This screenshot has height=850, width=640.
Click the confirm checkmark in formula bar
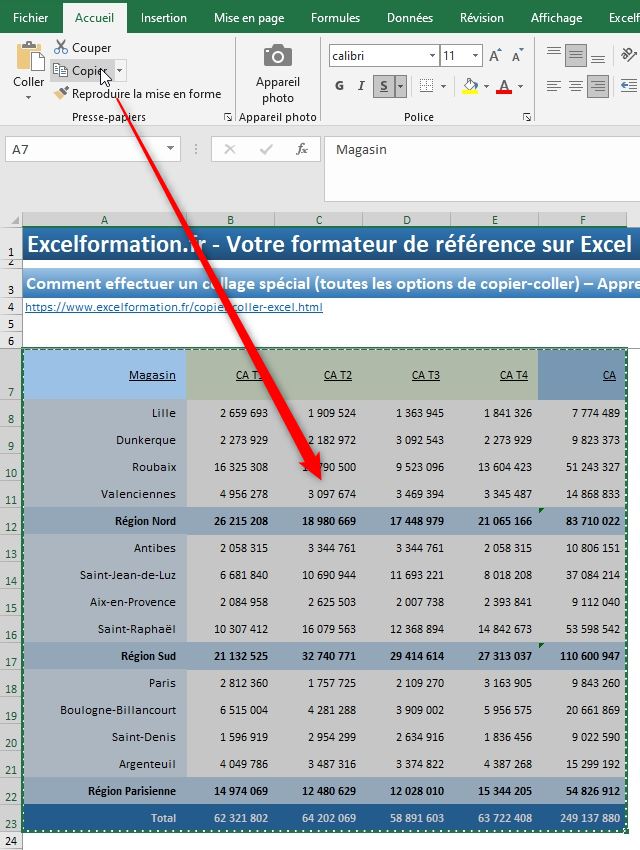pos(266,149)
